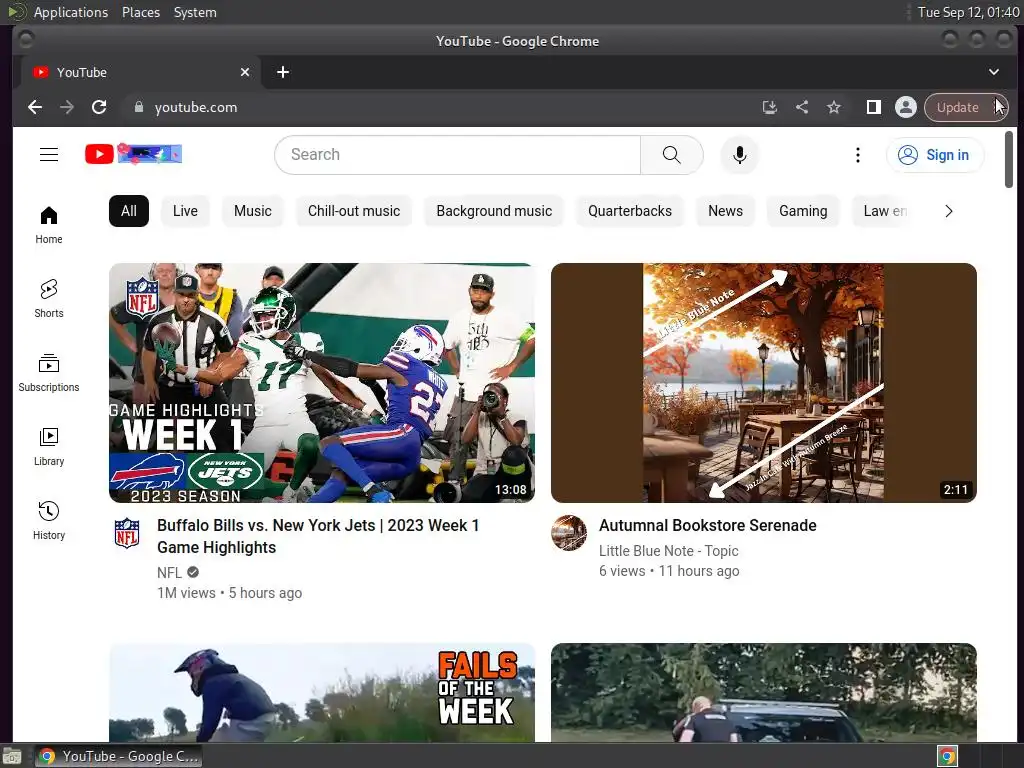Image resolution: width=1024 pixels, height=768 pixels.
Task: Bookmark this page with star icon
Action: pos(834,107)
